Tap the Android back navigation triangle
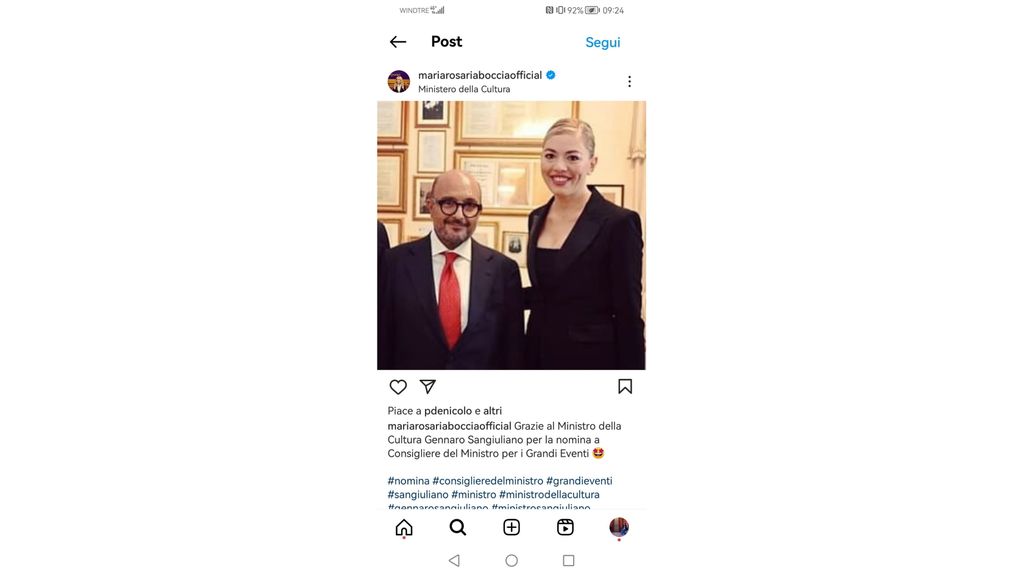1024x576 pixels. 455,560
